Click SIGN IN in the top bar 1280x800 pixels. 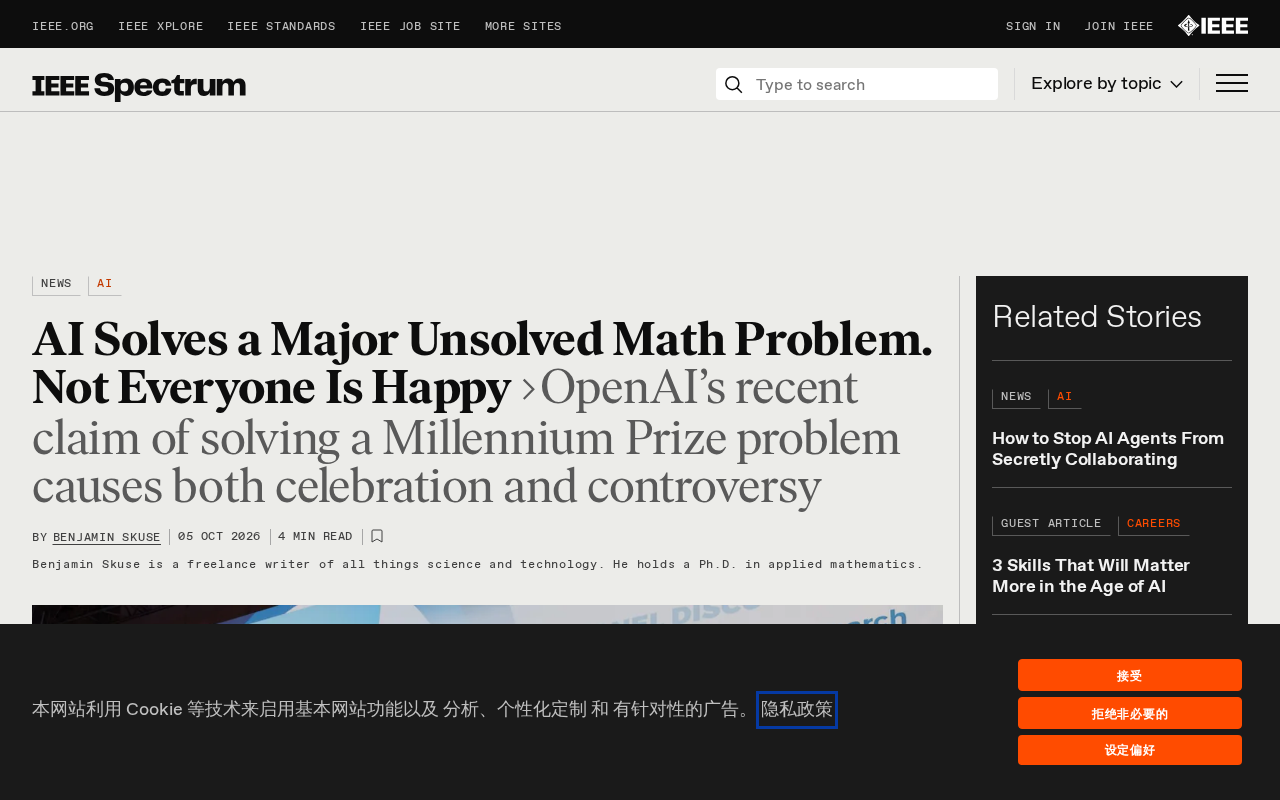1033,27
